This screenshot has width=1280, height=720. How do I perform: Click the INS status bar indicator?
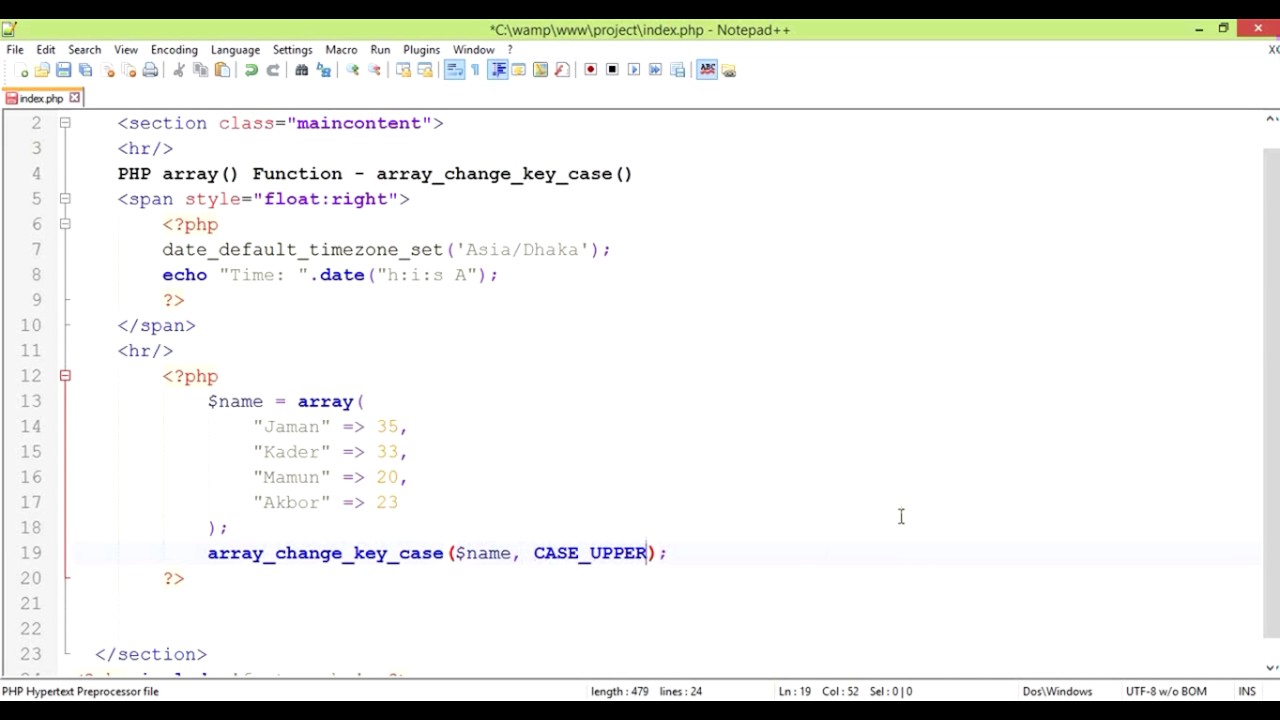[1247, 691]
